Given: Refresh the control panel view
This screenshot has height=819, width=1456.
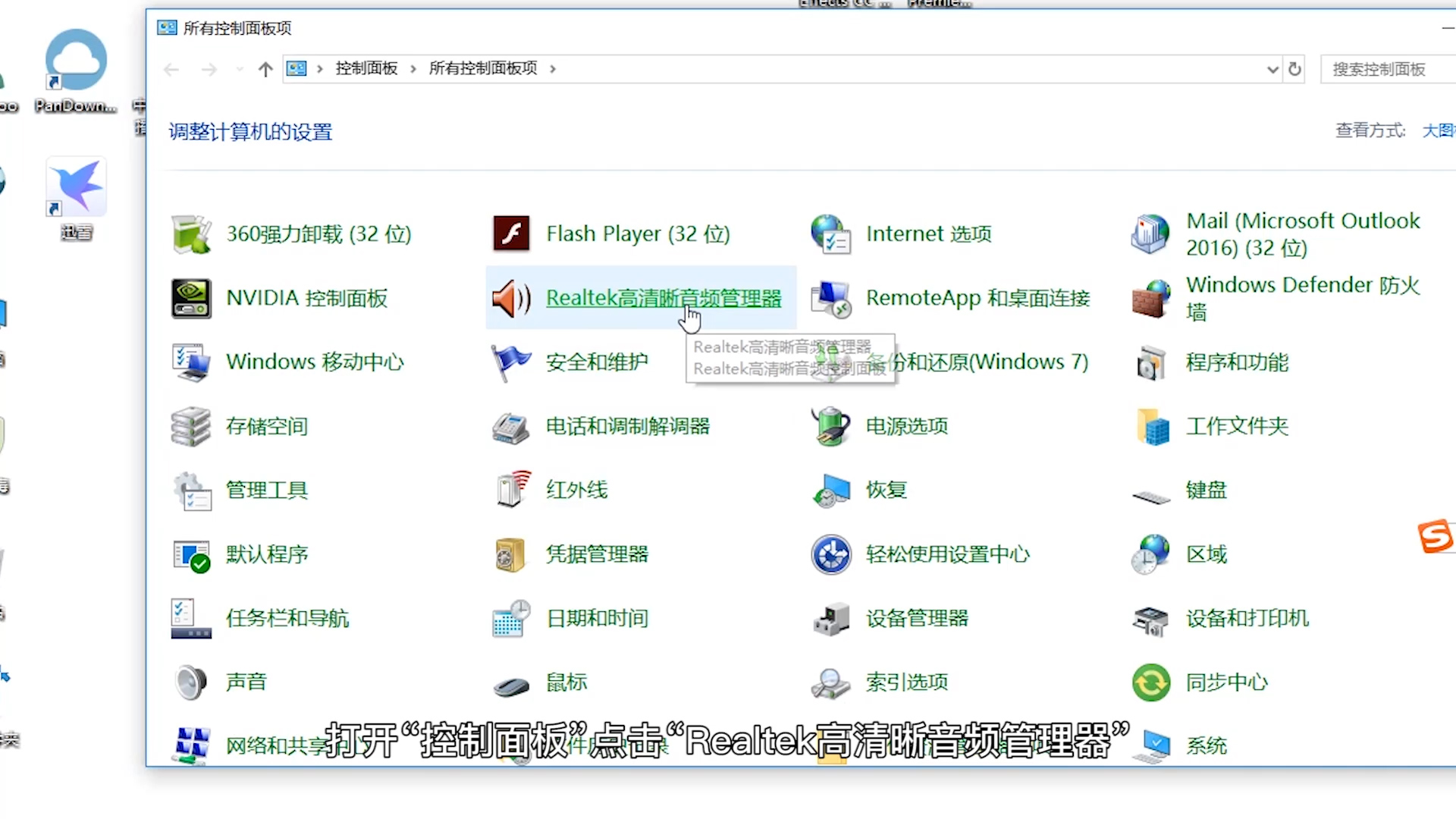Looking at the screenshot, I should click(x=1295, y=70).
